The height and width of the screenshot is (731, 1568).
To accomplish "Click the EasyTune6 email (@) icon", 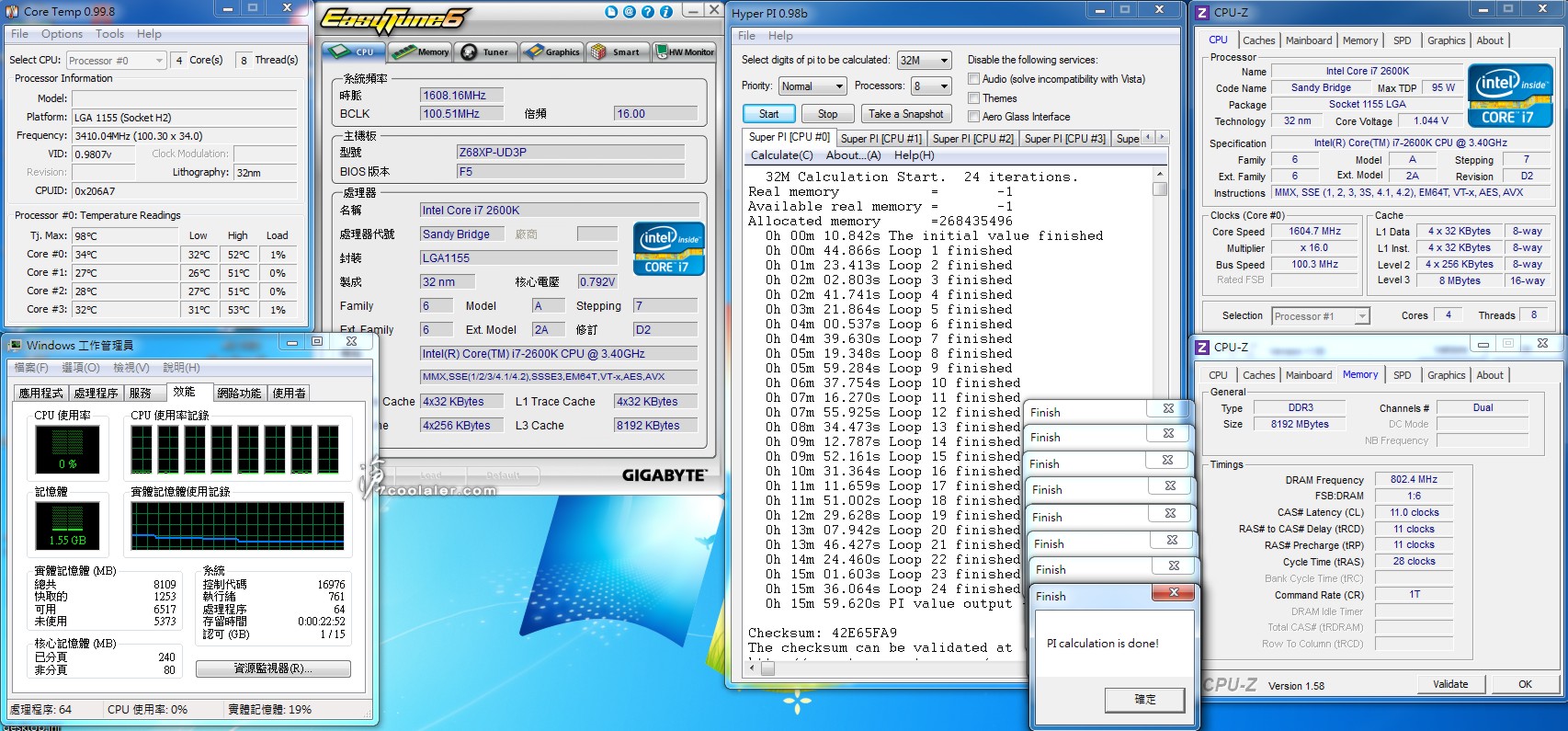I will pyautogui.click(x=630, y=12).
